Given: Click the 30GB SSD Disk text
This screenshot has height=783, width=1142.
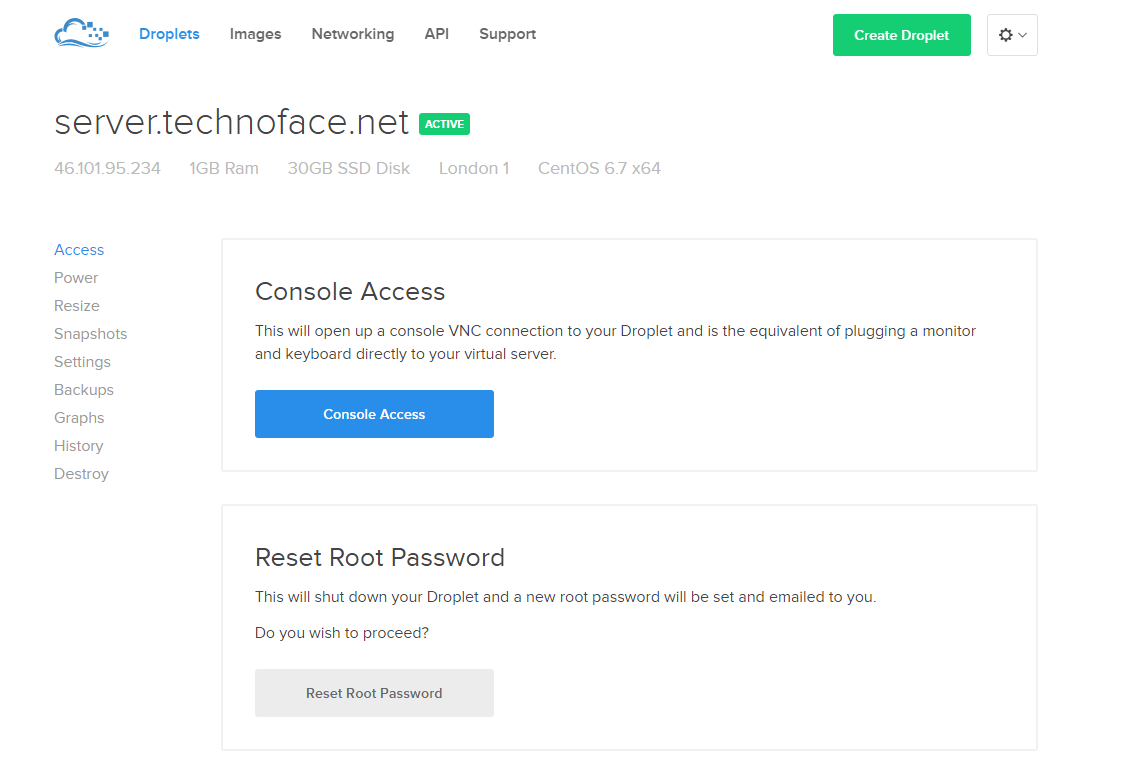Looking at the screenshot, I should click(349, 168).
